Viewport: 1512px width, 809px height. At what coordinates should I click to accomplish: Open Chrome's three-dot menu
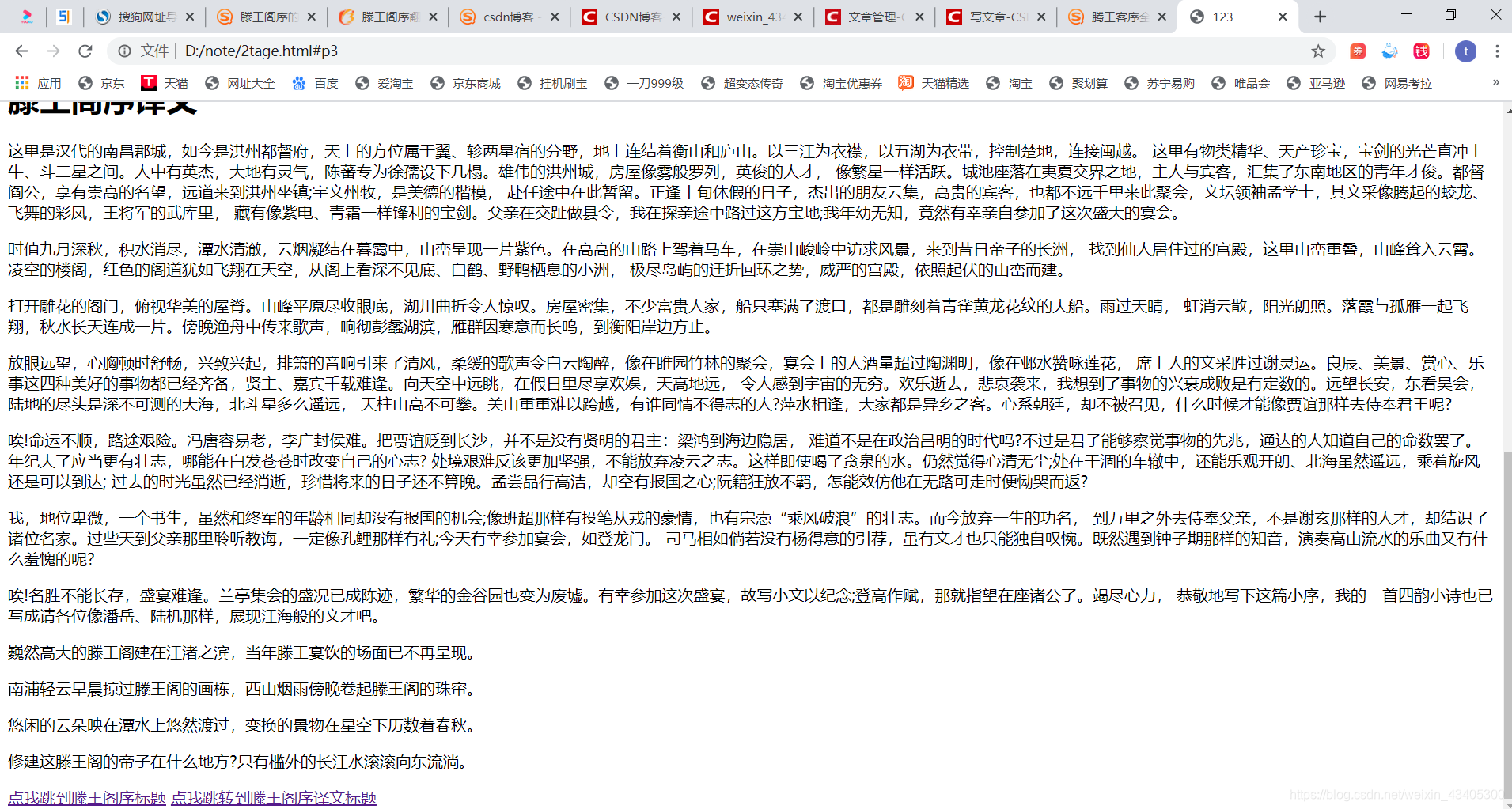coord(1497,51)
